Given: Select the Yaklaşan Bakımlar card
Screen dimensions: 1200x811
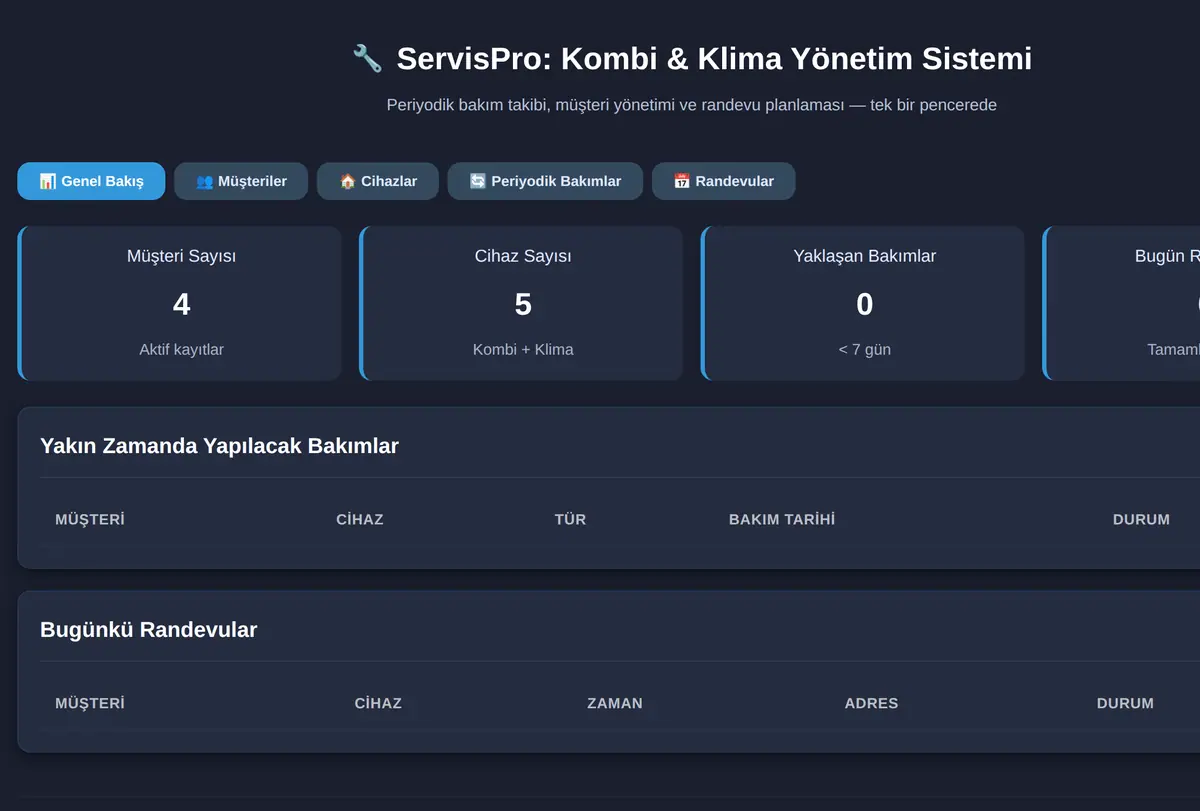Looking at the screenshot, I should click(863, 303).
